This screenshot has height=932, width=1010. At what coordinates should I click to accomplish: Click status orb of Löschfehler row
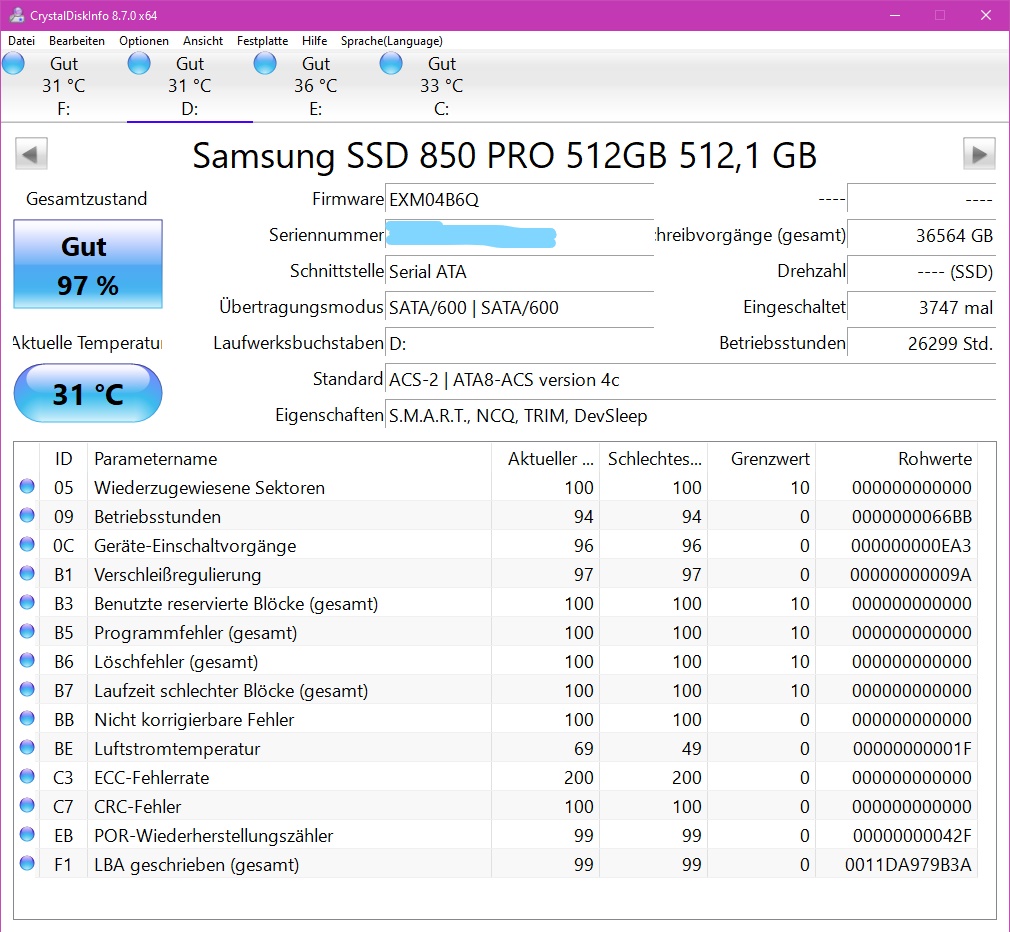[27, 660]
